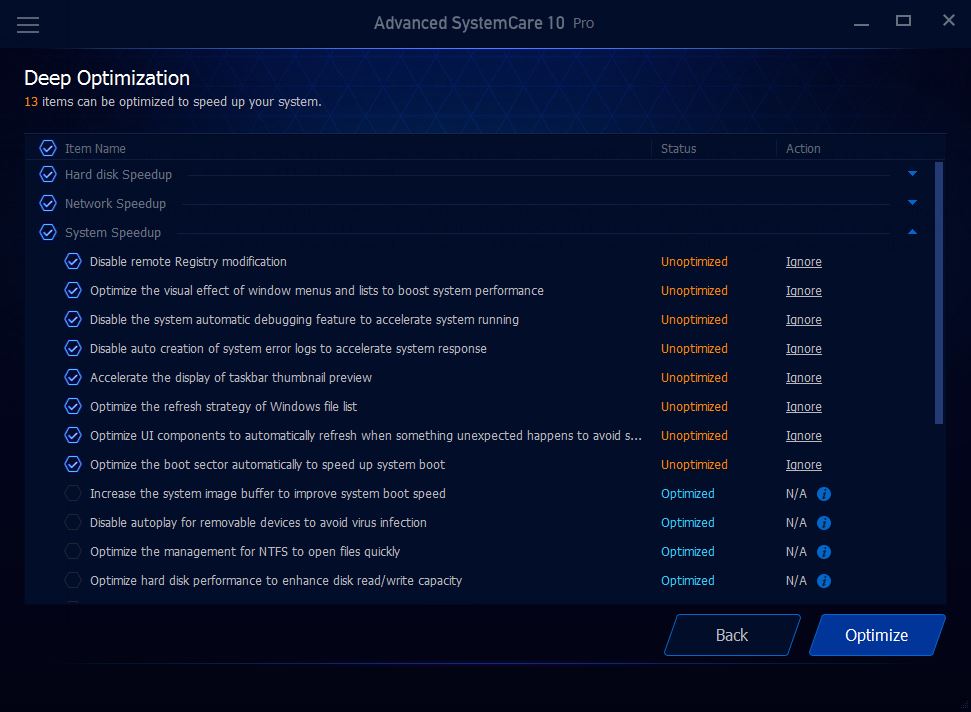This screenshot has height=712, width=971.
Task: Click the list's vertical scrollbar thumb
Action: pyautogui.click(x=939, y=293)
